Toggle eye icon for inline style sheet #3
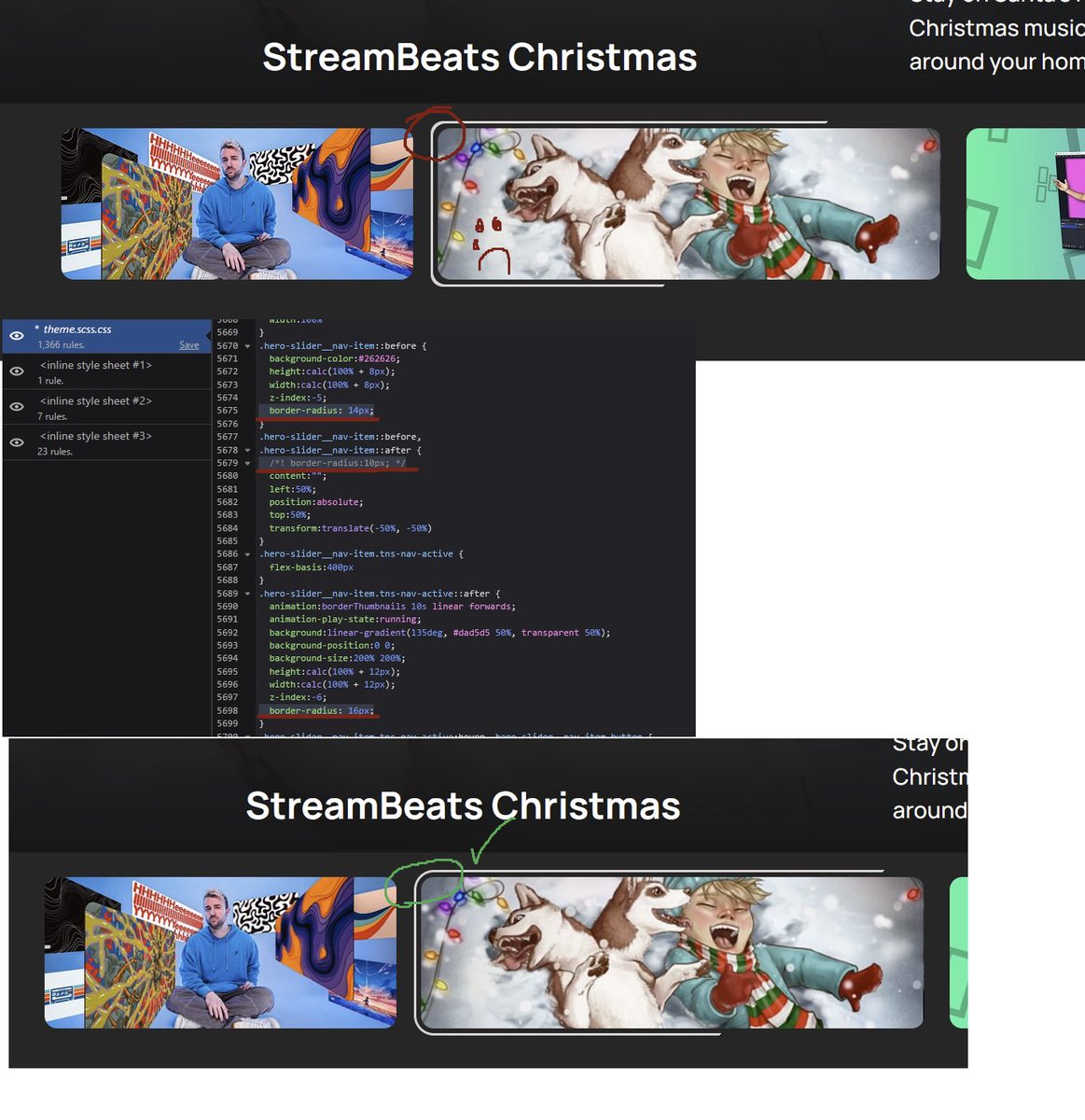 point(17,442)
